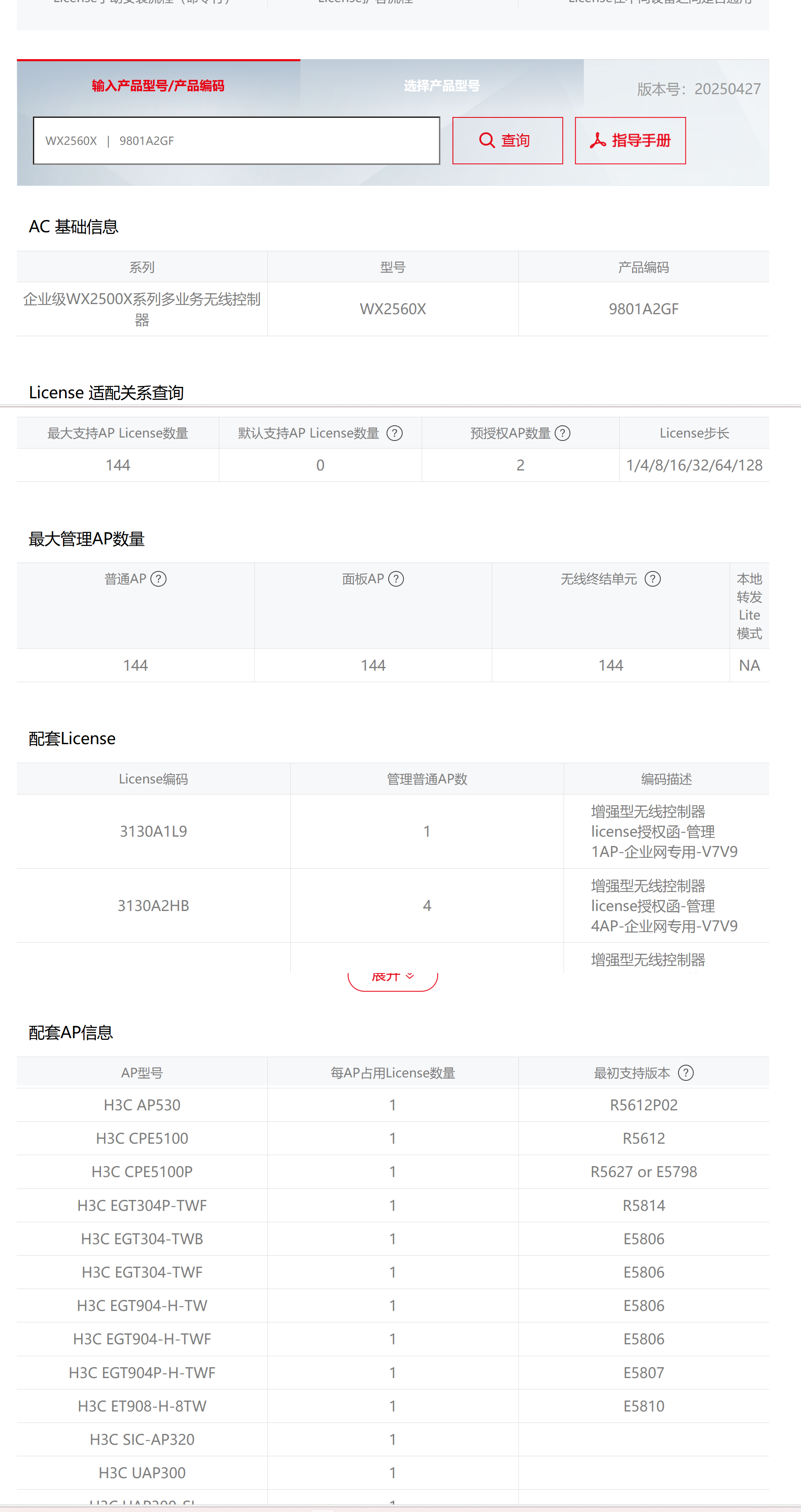Select AP model H3C EGT904-H-TWF
801x1512 pixels.
142,1339
